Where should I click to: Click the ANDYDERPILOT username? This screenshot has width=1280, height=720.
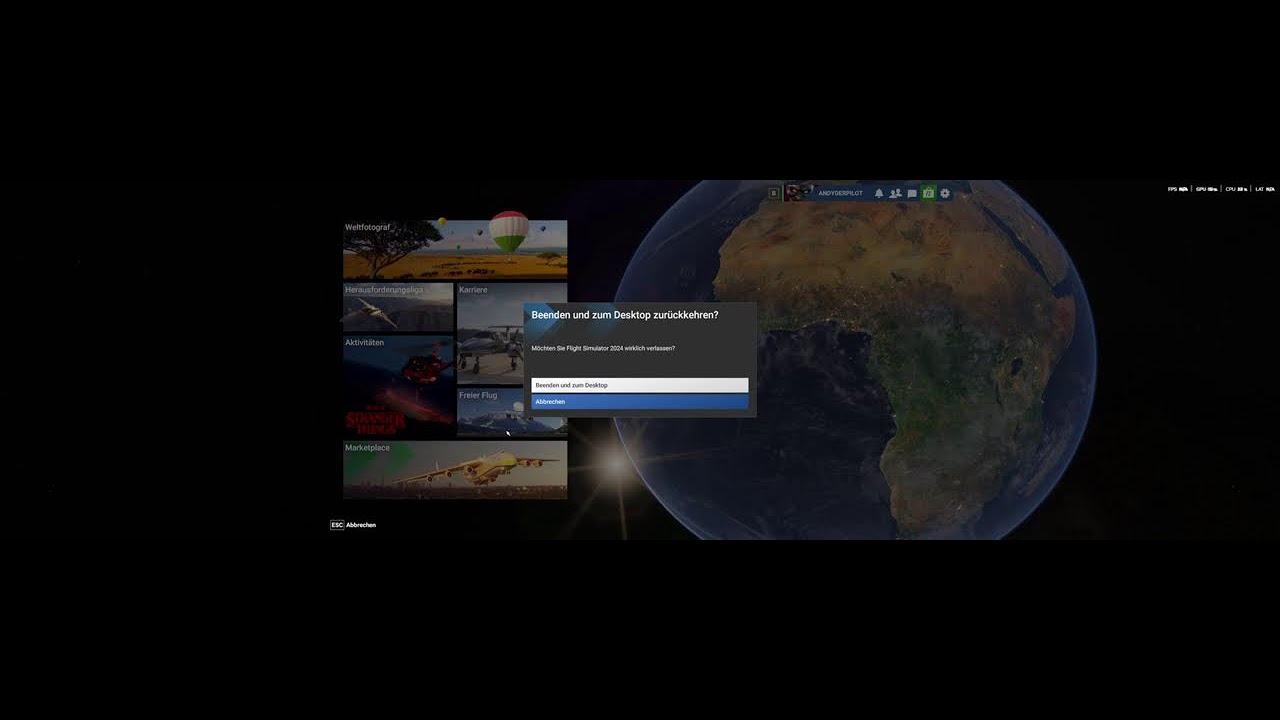point(840,193)
